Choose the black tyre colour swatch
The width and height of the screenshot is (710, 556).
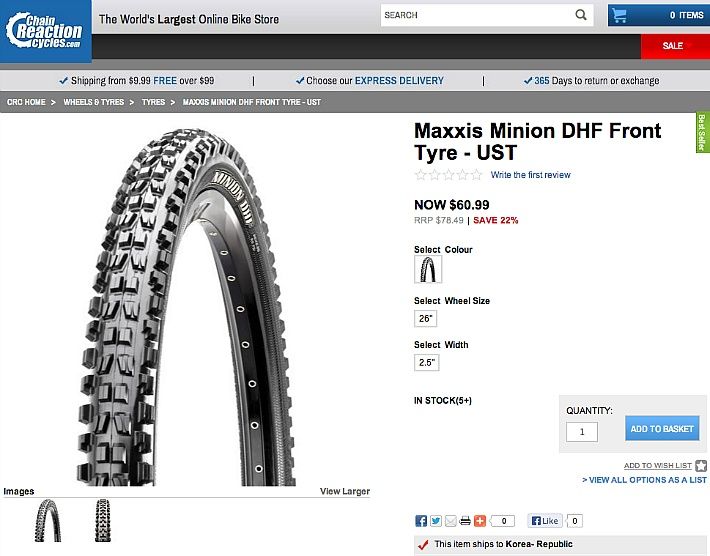pyautogui.click(x=428, y=269)
